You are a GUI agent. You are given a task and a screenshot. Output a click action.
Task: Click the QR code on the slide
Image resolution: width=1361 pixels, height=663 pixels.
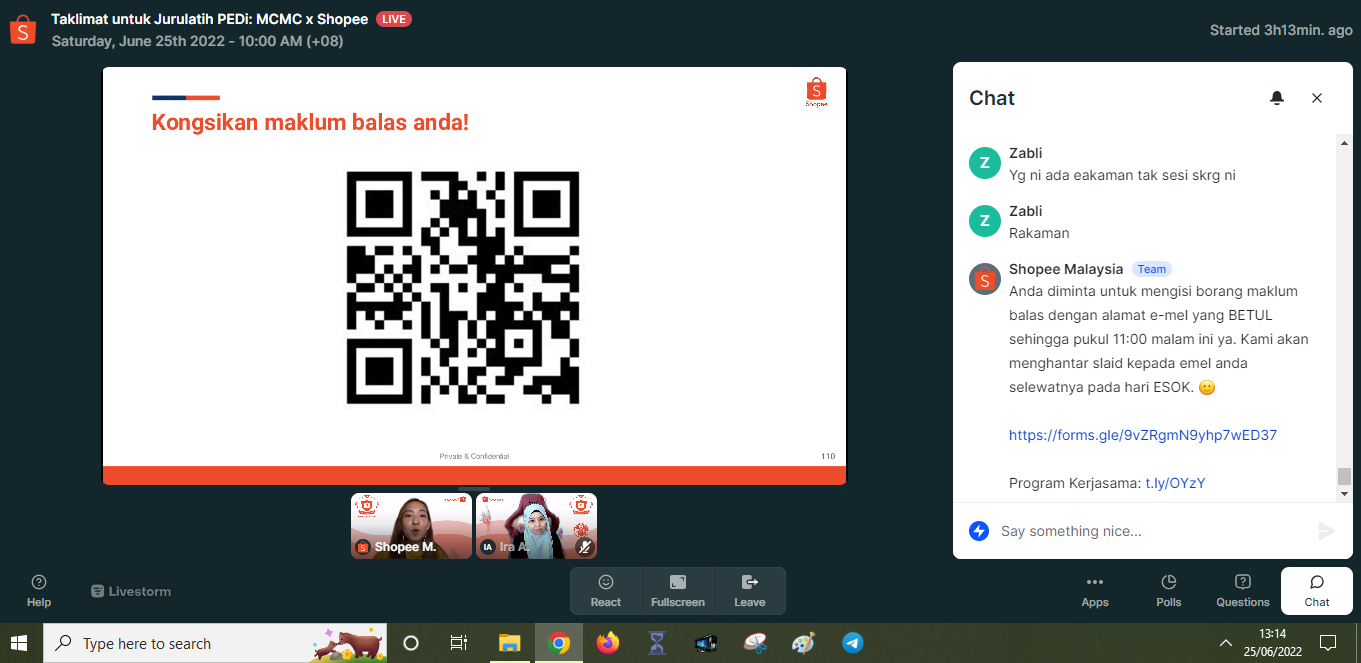pyautogui.click(x=463, y=288)
